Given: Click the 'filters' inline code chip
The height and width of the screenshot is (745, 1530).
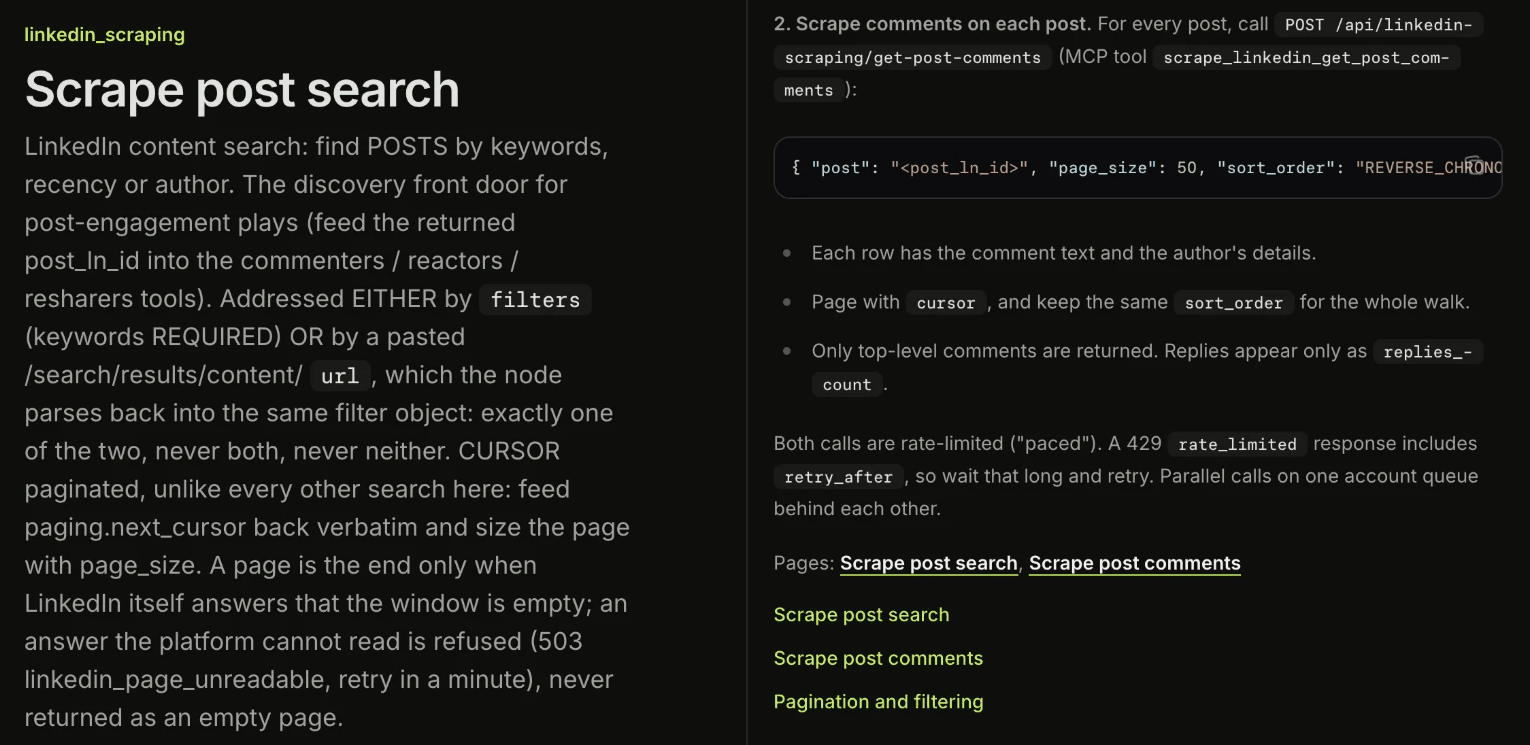Looking at the screenshot, I should (x=535, y=299).
